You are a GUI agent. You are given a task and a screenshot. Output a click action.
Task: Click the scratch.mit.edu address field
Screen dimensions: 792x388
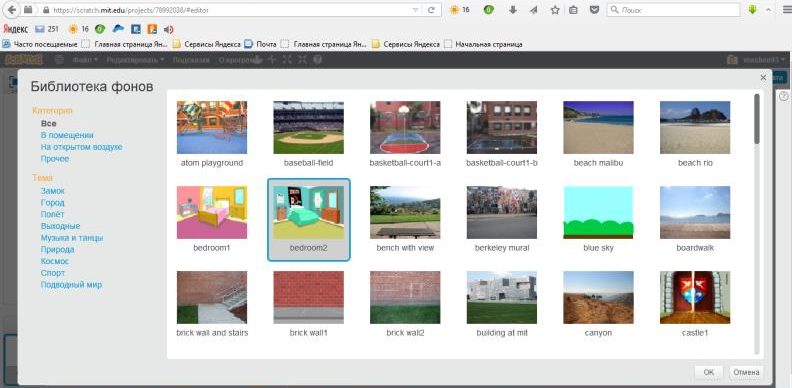pyautogui.click(x=227, y=10)
